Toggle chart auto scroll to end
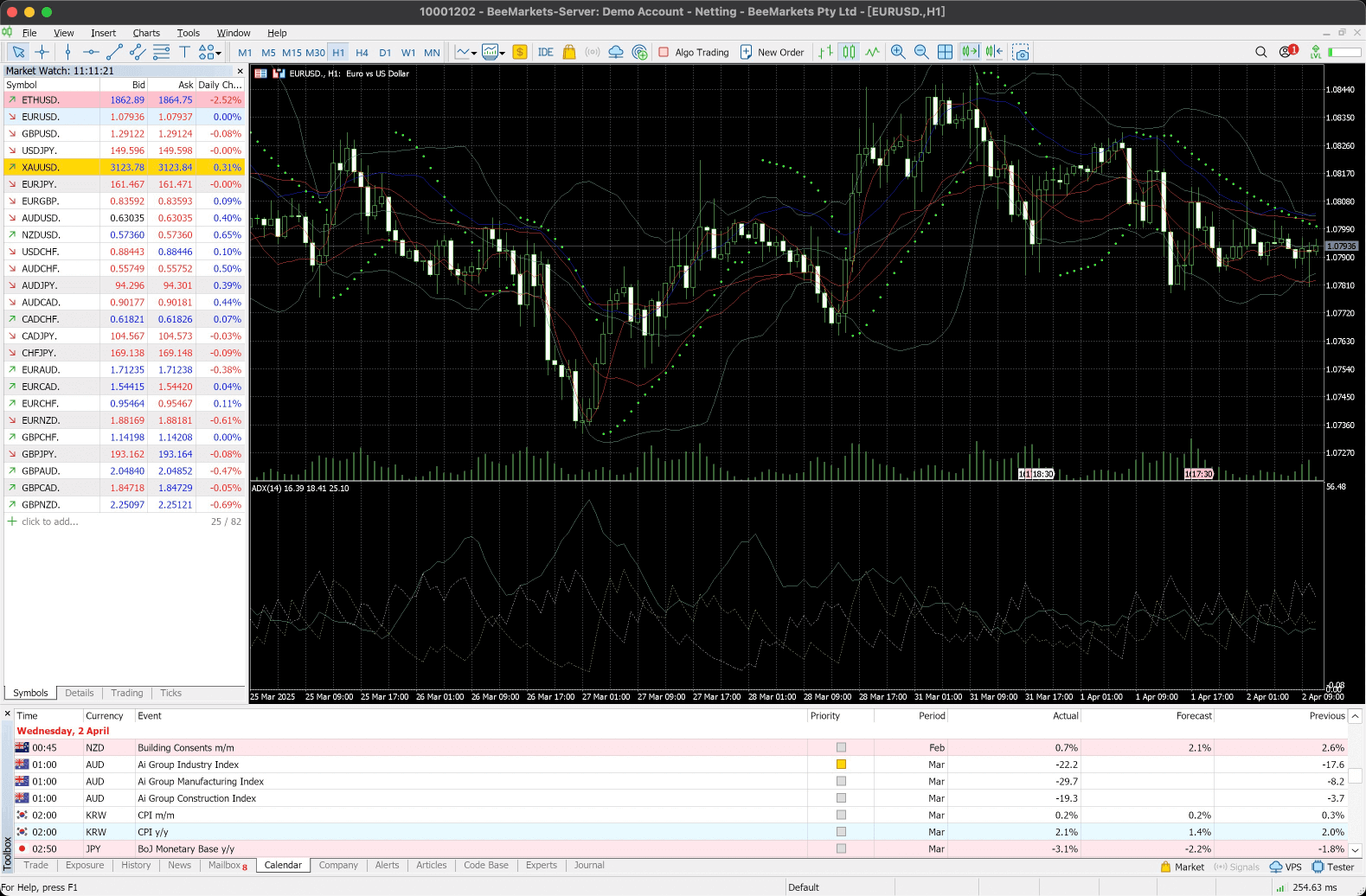 pos(970,52)
